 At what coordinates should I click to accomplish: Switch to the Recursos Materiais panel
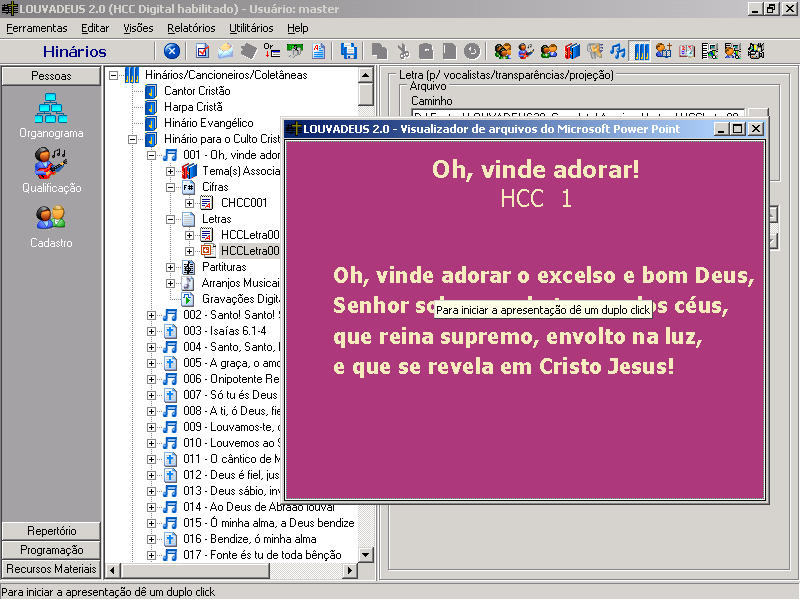click(x=51, y=568)
